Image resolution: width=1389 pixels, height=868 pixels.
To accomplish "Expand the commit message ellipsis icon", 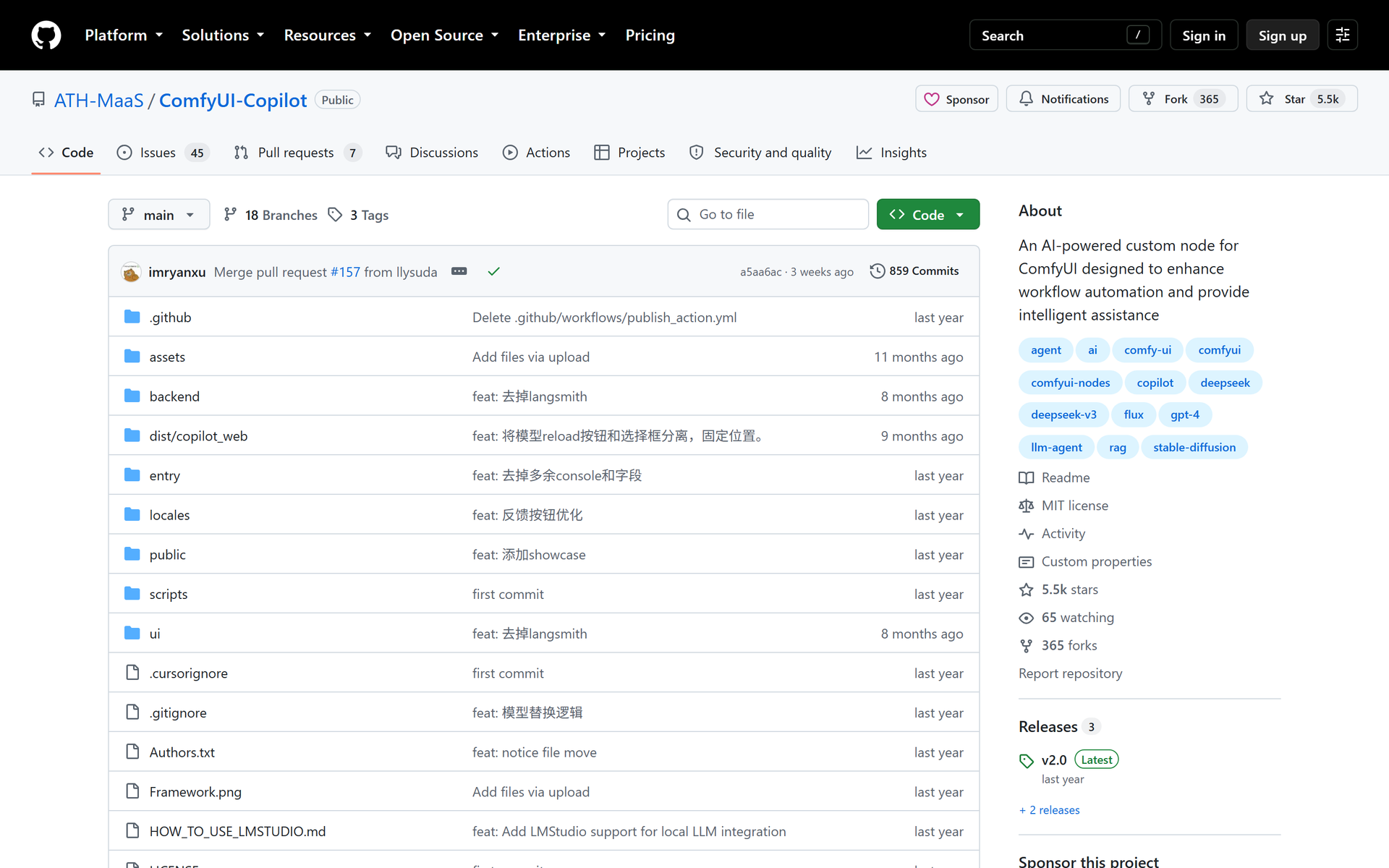I will [459, 271].
